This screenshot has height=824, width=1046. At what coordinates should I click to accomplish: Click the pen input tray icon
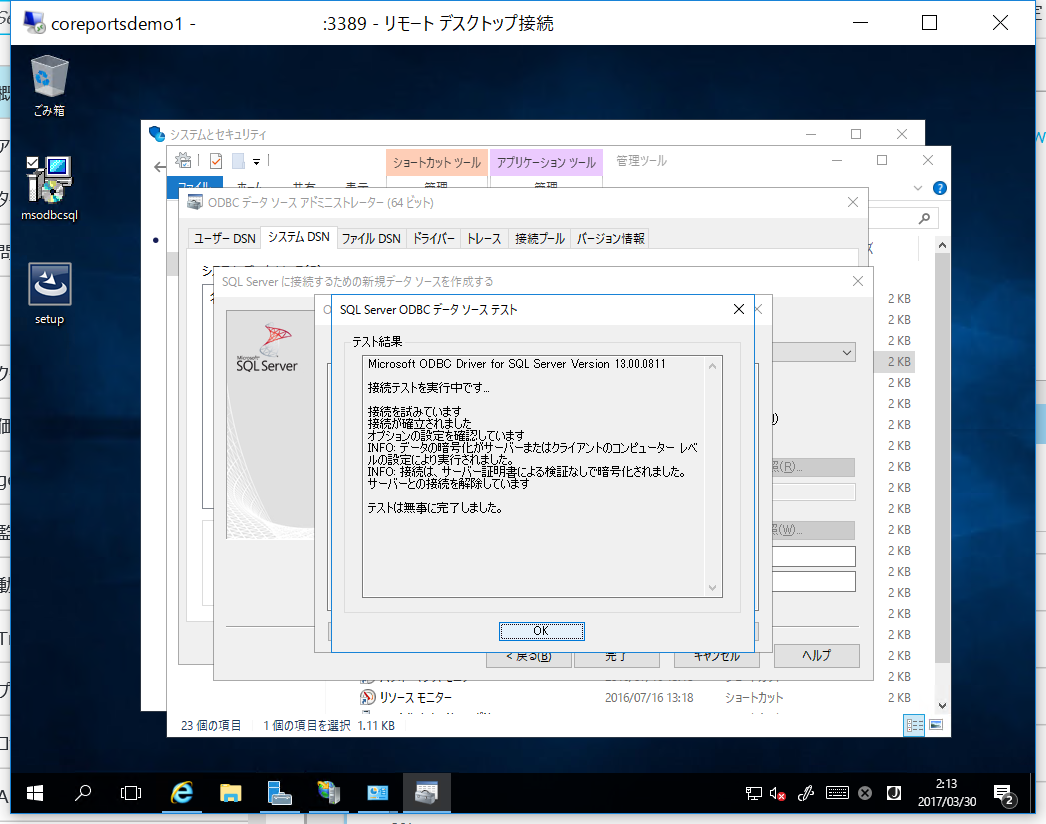point(806,793)
